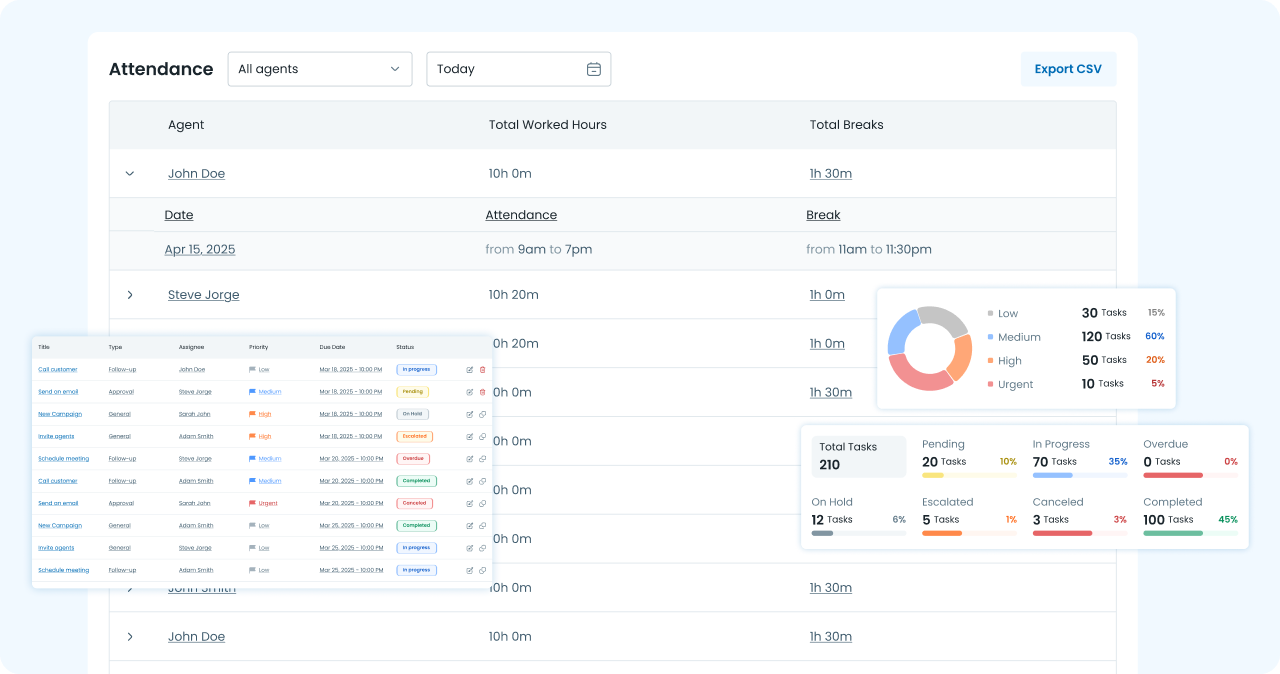Viewport: 1280px width, 674px height.
Task: Open the All agents dropdown
Action: [x=320, y=69]
